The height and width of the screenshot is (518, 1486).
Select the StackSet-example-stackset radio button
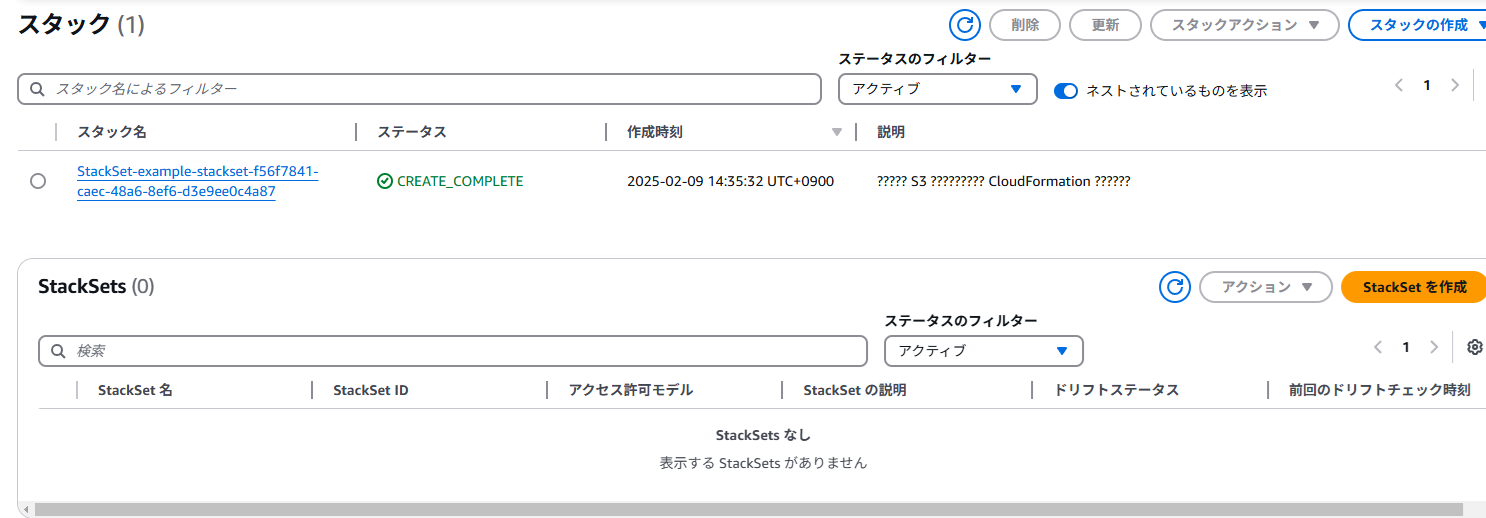point(38,181)
